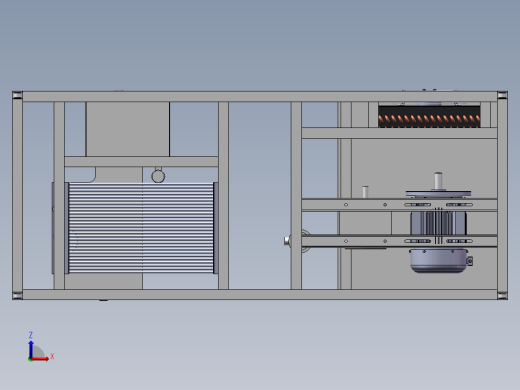
Task: Select the ribbed motor body between rails
Action: (438, 223)
